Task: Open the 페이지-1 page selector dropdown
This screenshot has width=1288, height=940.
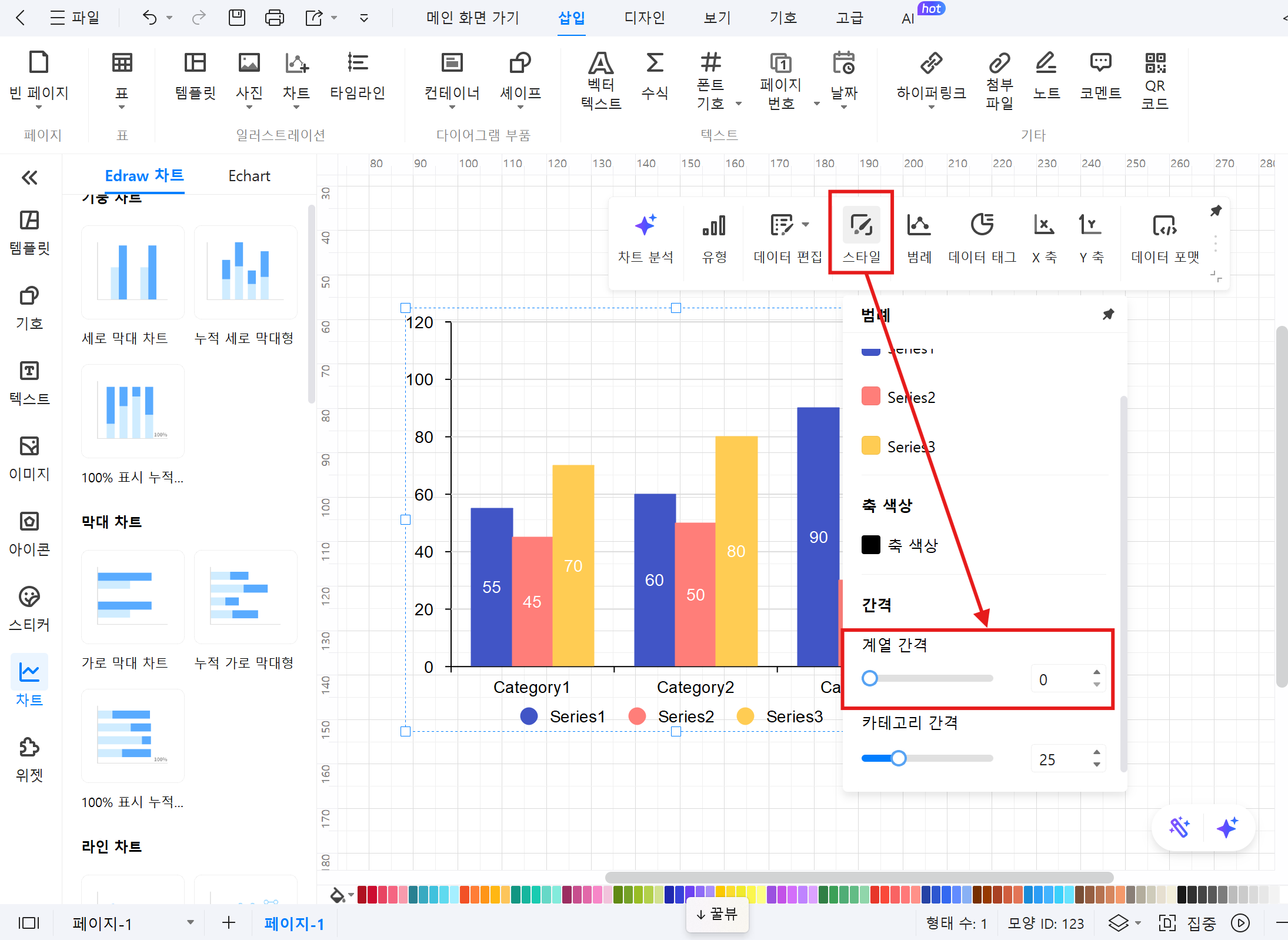Action: click(191, 922)
